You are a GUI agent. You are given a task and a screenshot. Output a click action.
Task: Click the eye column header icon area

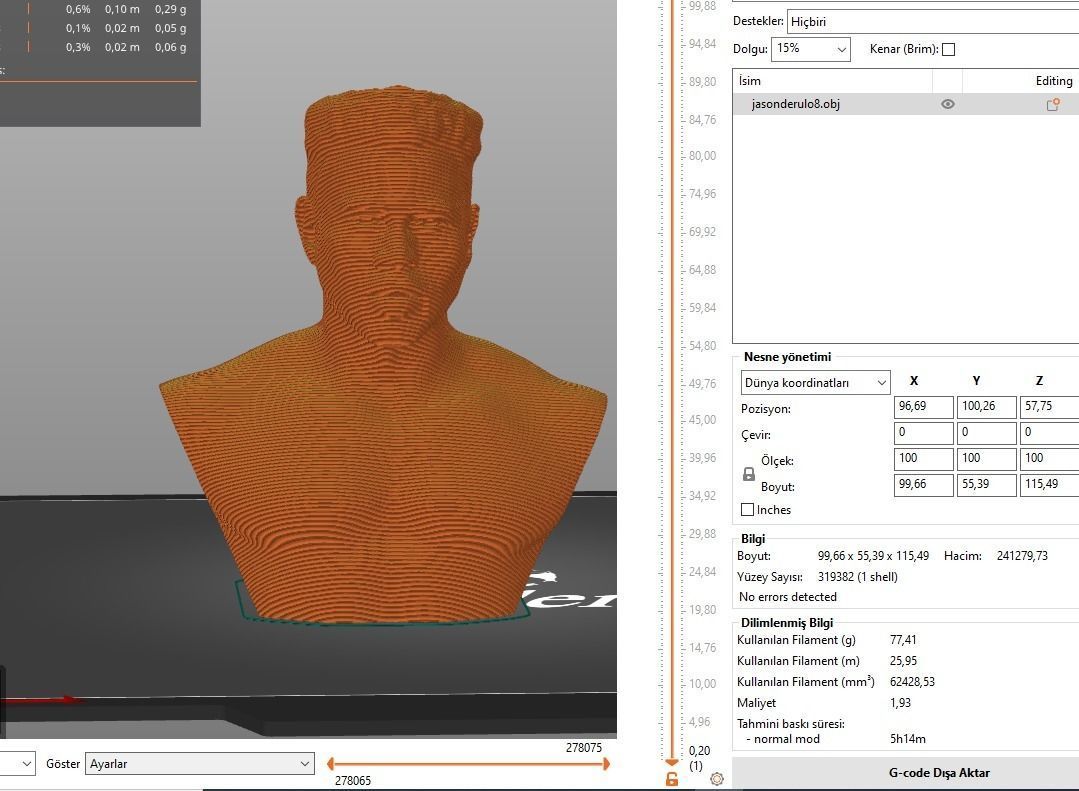click(x=947, y=80)
